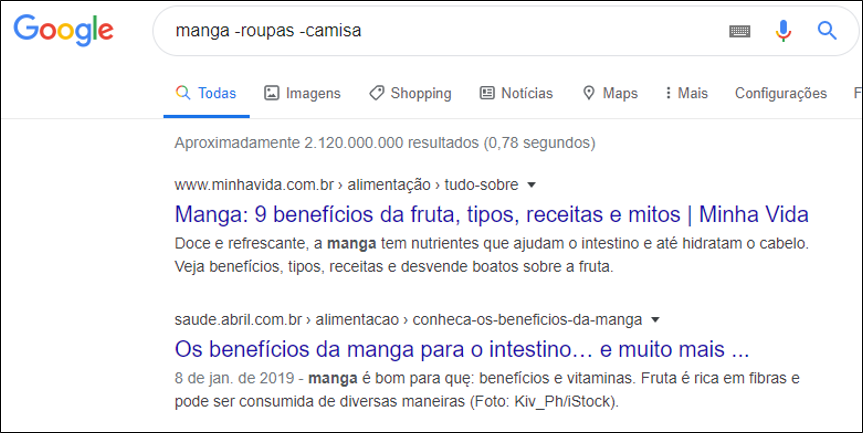Click the Imagens picture icon
The image size is (863, 433).
pyautogui.click(x=271, y=93)
